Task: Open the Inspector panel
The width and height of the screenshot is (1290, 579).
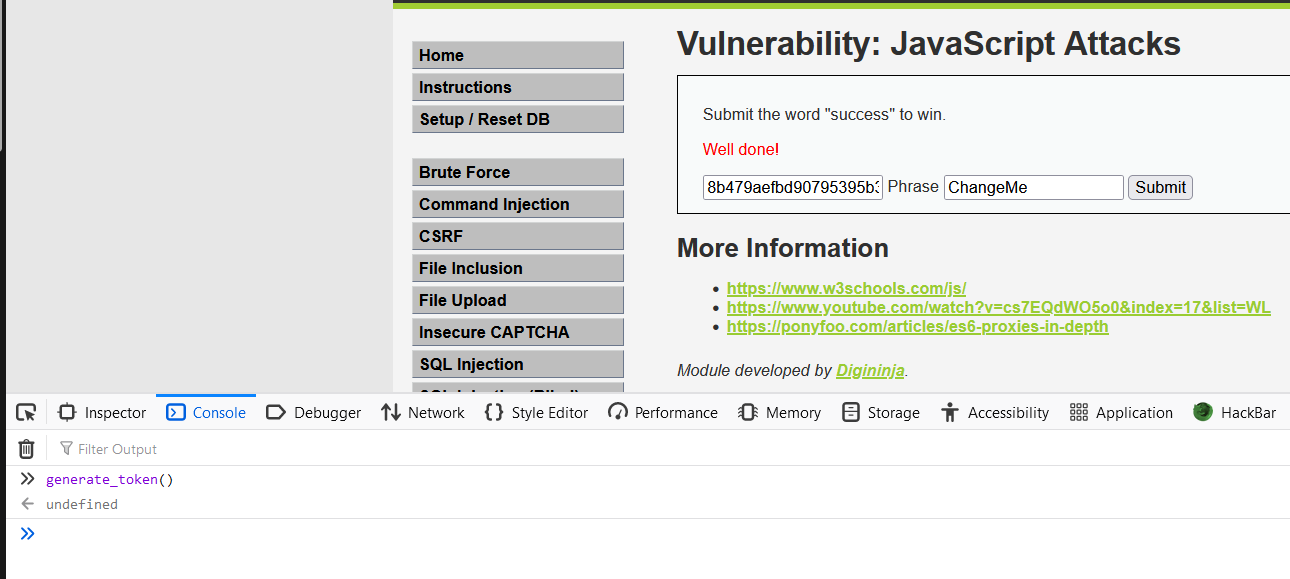Action: pos(102,412)
